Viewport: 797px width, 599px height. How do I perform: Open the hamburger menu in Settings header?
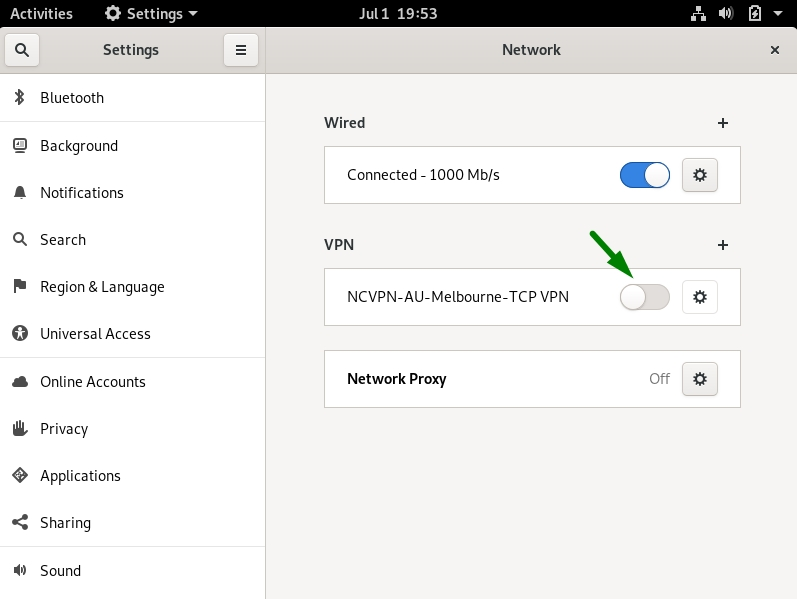[x=241, y=50]
